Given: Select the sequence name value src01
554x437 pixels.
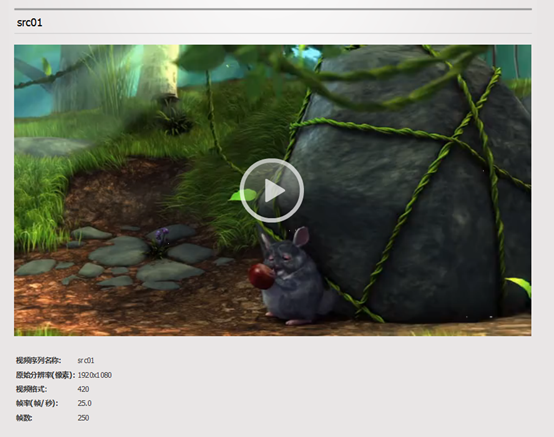Looking at the screenshot, I should click(86, 360).
